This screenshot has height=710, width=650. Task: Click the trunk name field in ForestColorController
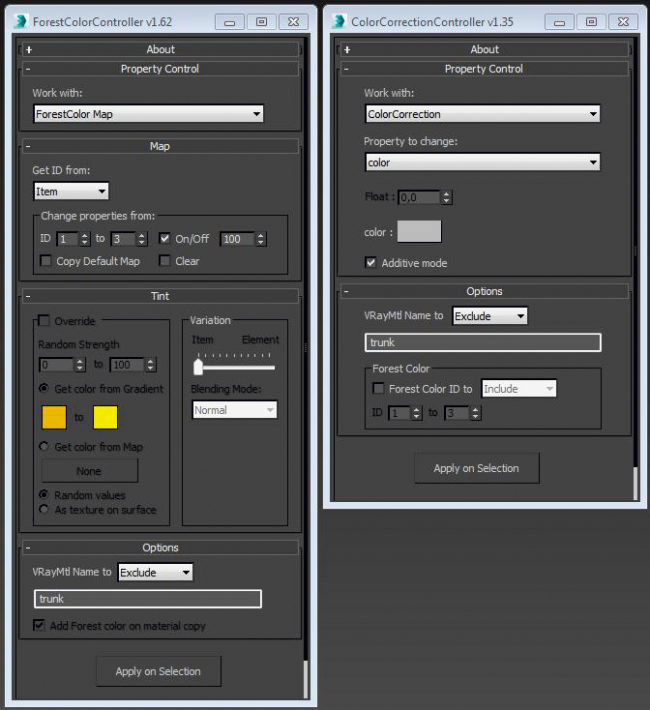[148, 599]
